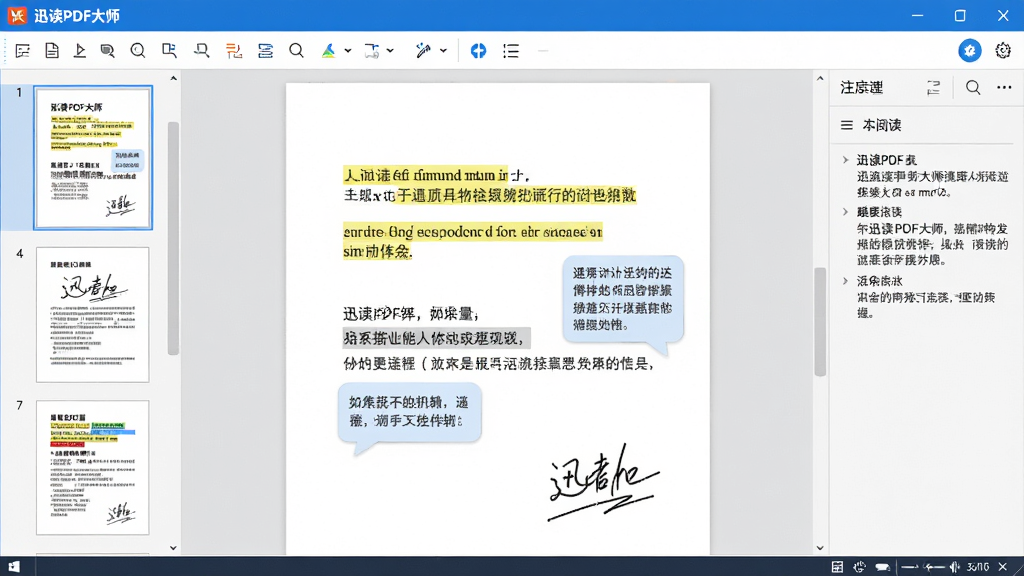Screen dimensions: 1024x576
Task: Click the round magnifier with C icon
Action: tap(138, 50)
